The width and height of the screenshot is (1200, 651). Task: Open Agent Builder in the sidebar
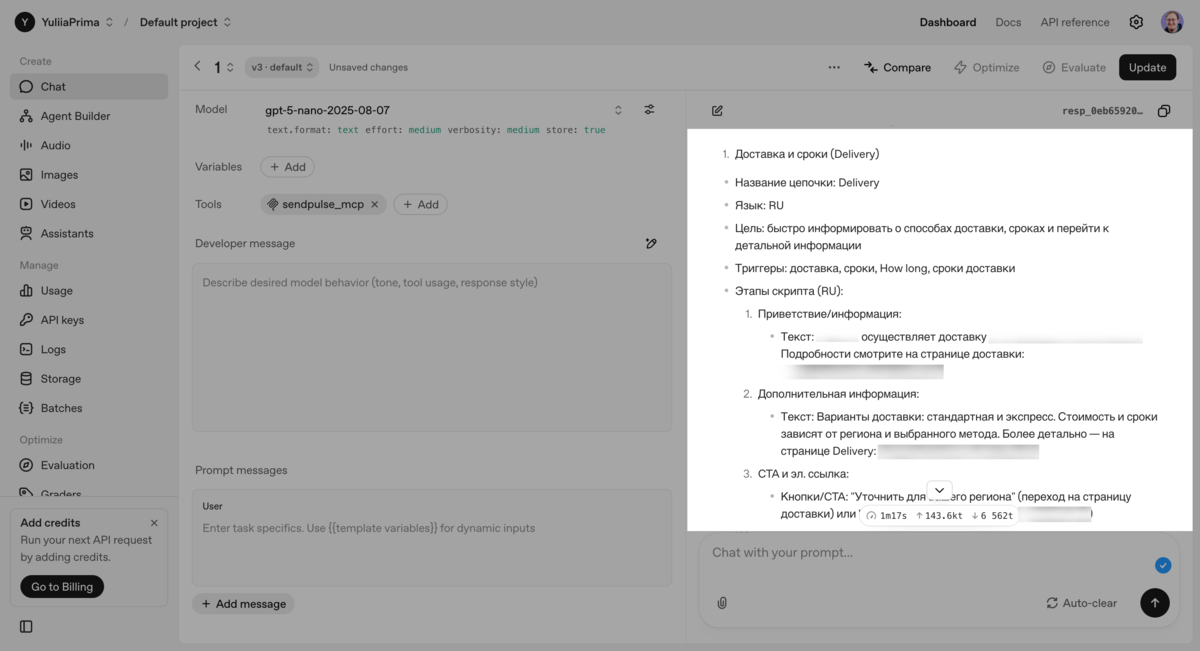coord(75,116)
